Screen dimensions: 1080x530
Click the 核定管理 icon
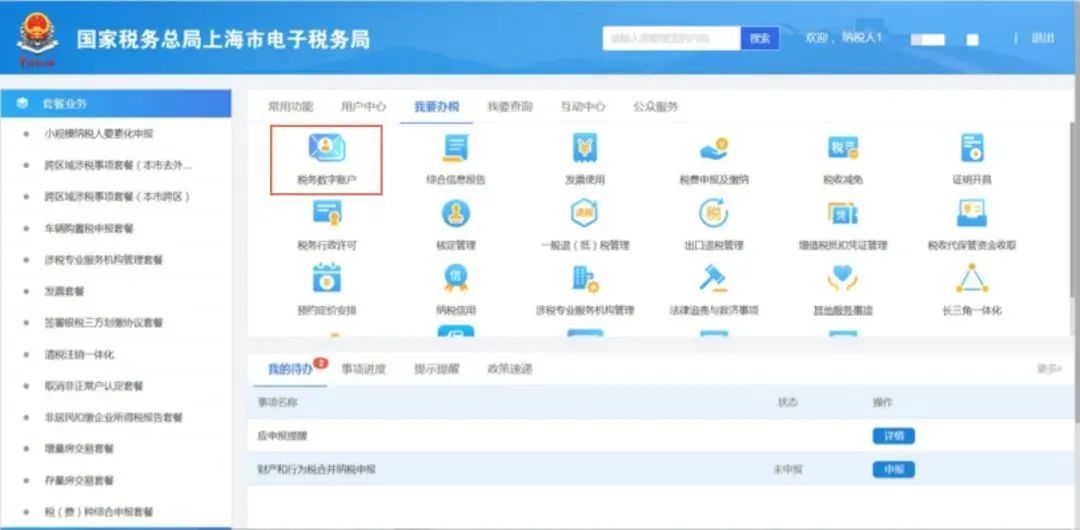tap(455, 215)
